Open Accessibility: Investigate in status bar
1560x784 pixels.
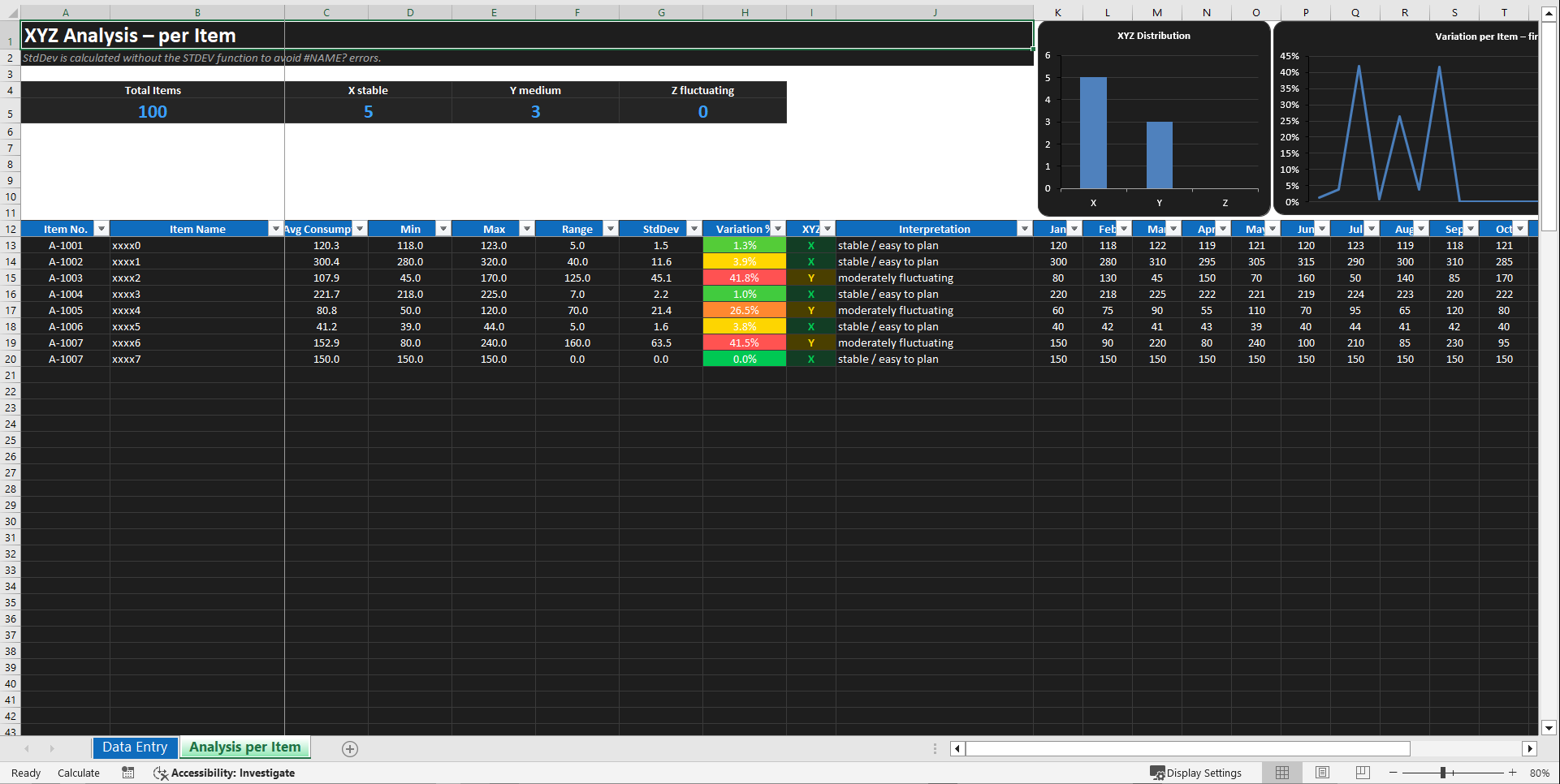coord(224,773)
